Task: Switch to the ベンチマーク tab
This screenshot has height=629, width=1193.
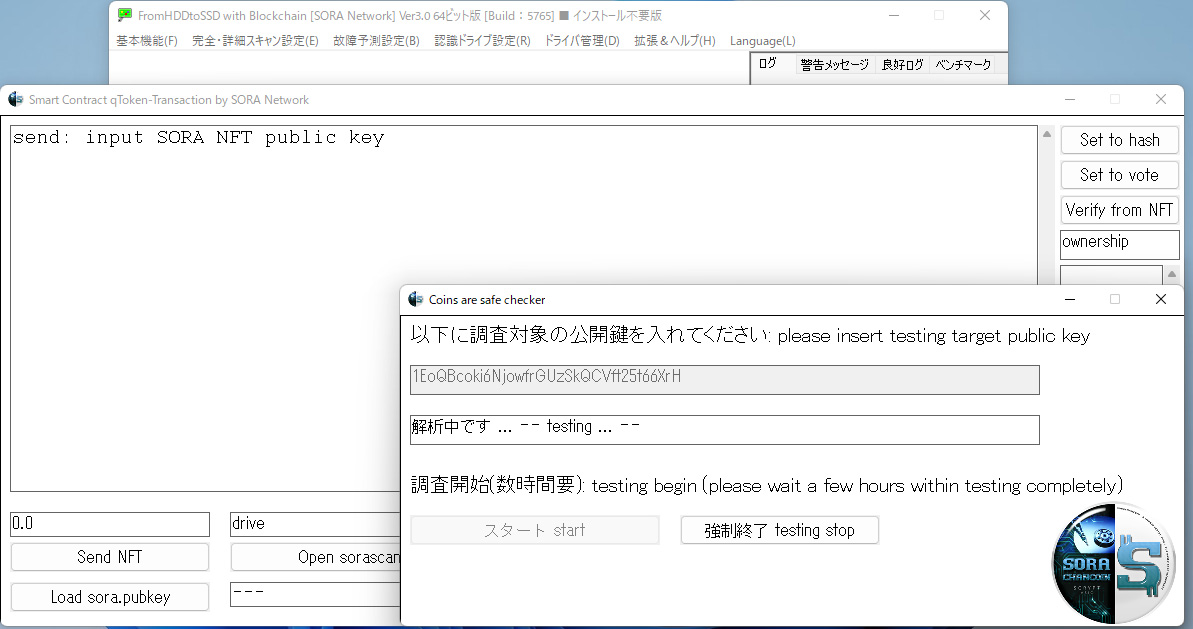Action: point(963,65)
